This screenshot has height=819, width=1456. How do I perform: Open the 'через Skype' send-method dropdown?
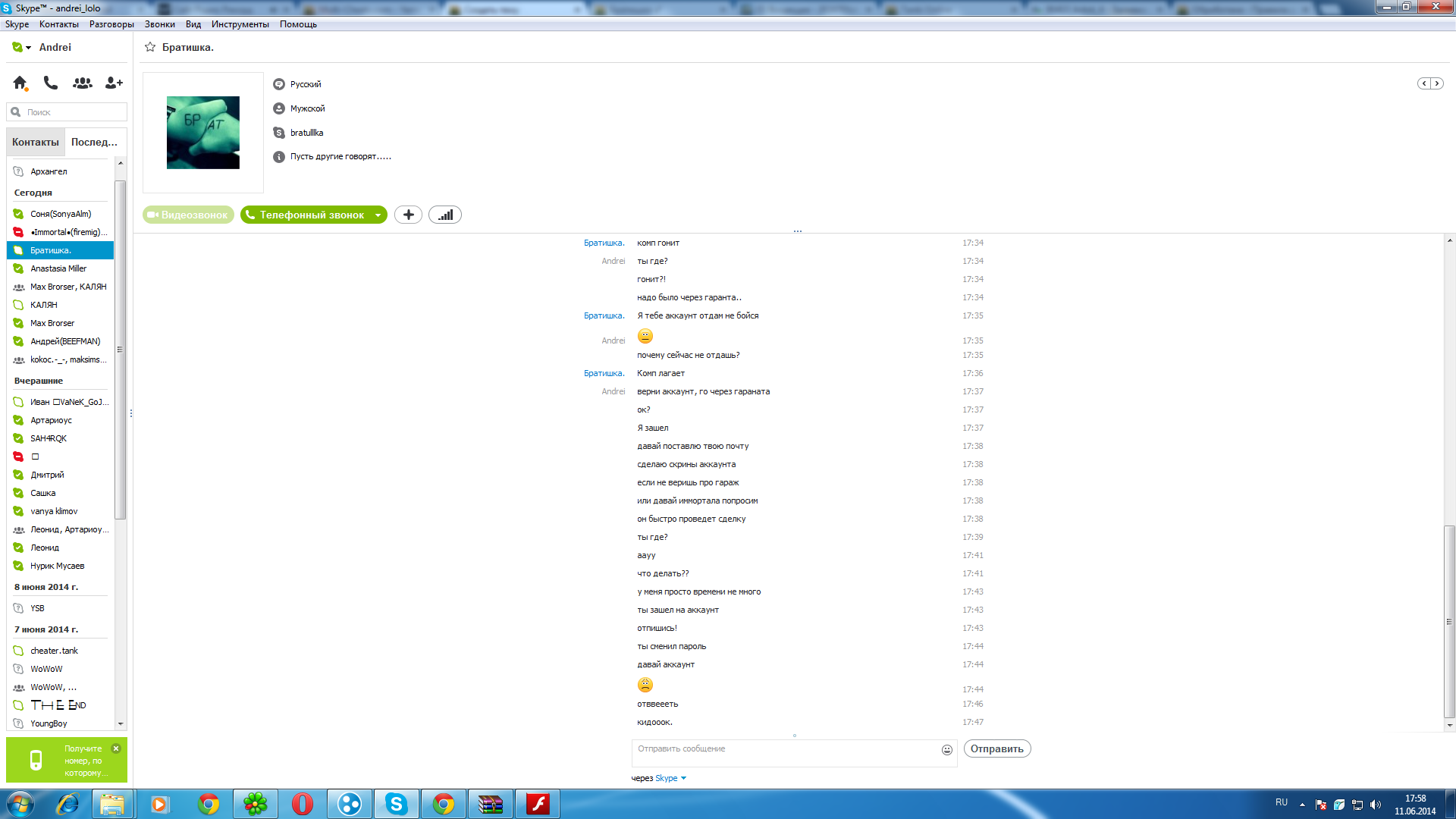[x=683, y=778]
